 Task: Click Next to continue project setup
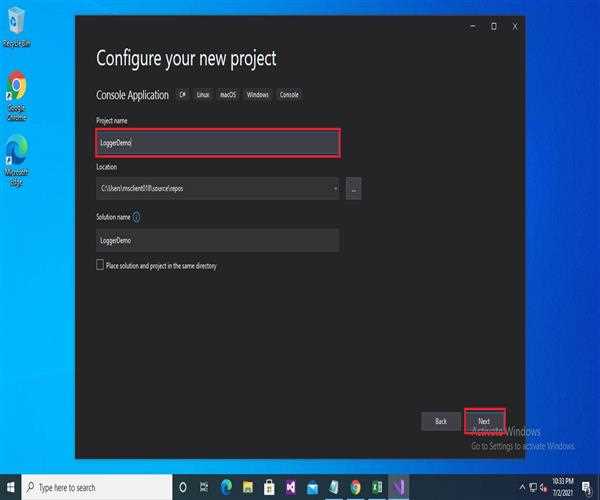[x=484, y=421]
